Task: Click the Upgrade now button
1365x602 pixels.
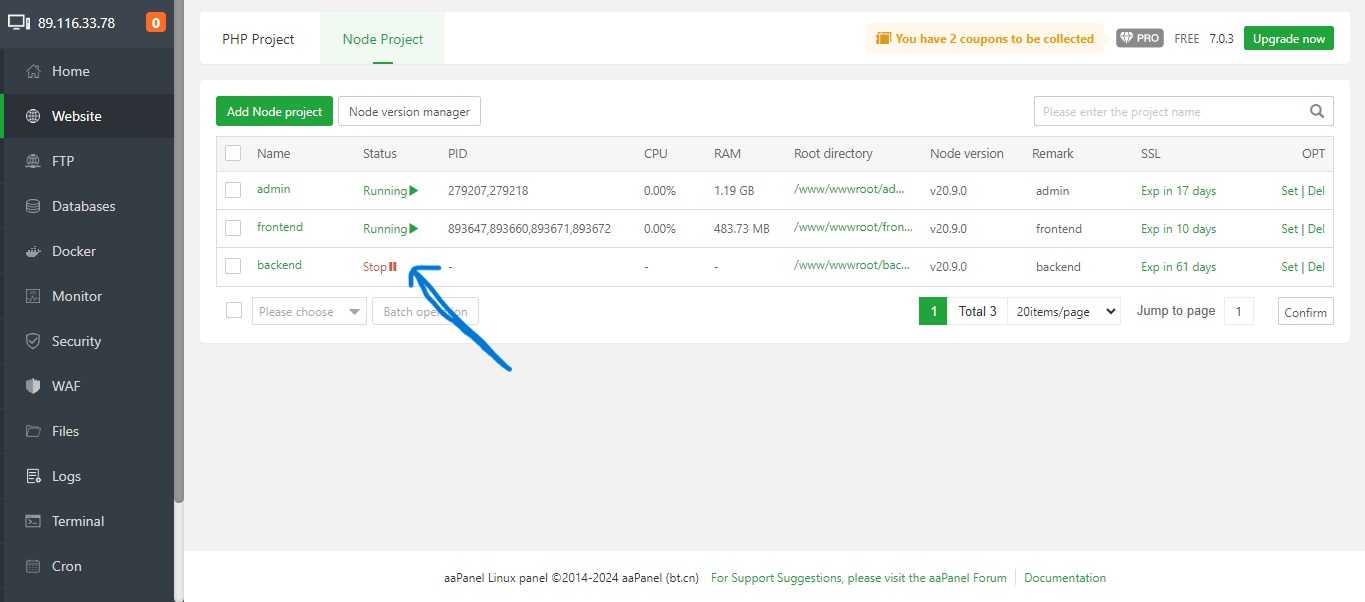Action: click(x=1288, y=39)
